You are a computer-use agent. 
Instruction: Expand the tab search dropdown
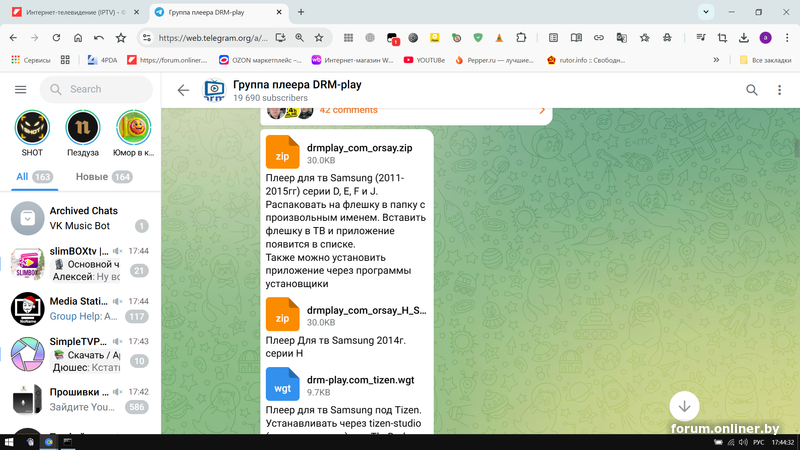pyautogui.click(x=706, y=12)
